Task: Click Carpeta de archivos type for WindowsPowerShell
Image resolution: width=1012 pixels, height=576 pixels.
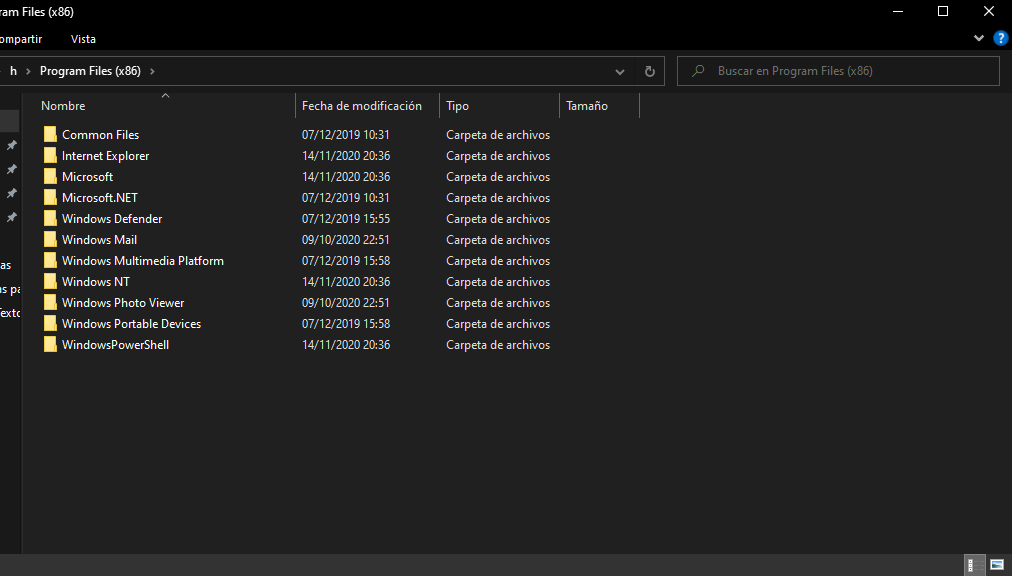Action: point(498,345)
